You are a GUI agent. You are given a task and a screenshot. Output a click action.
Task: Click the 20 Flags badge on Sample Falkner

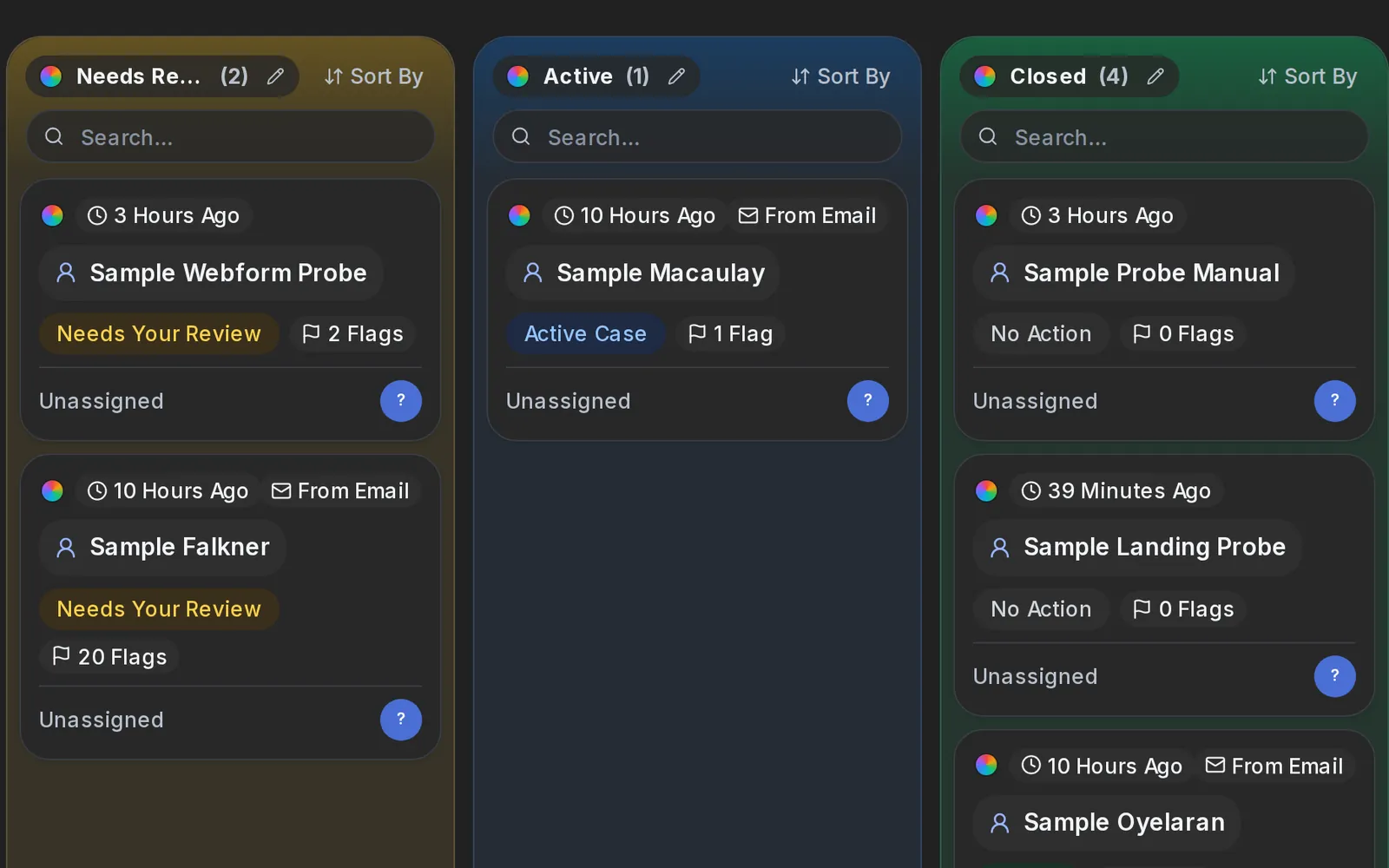point(109,657)
